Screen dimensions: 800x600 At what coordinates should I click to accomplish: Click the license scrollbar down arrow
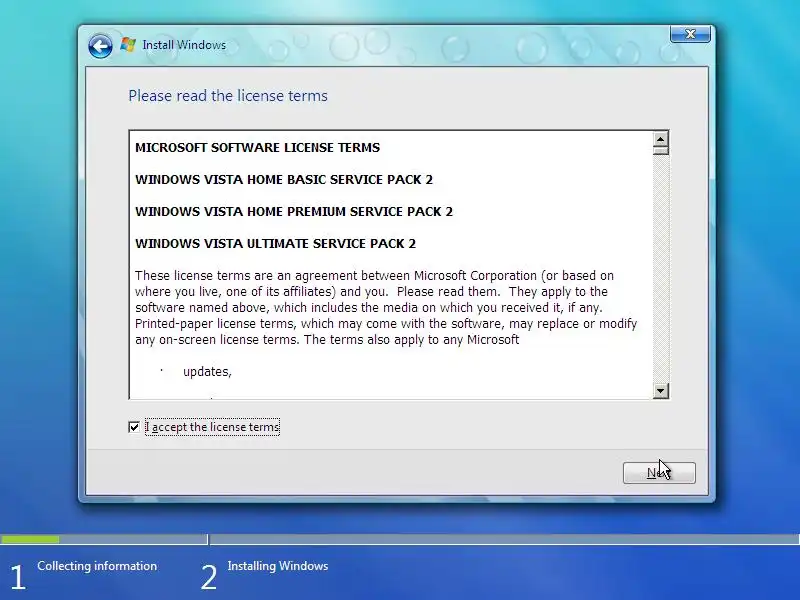pyautogui.click(x=660, y=391)
